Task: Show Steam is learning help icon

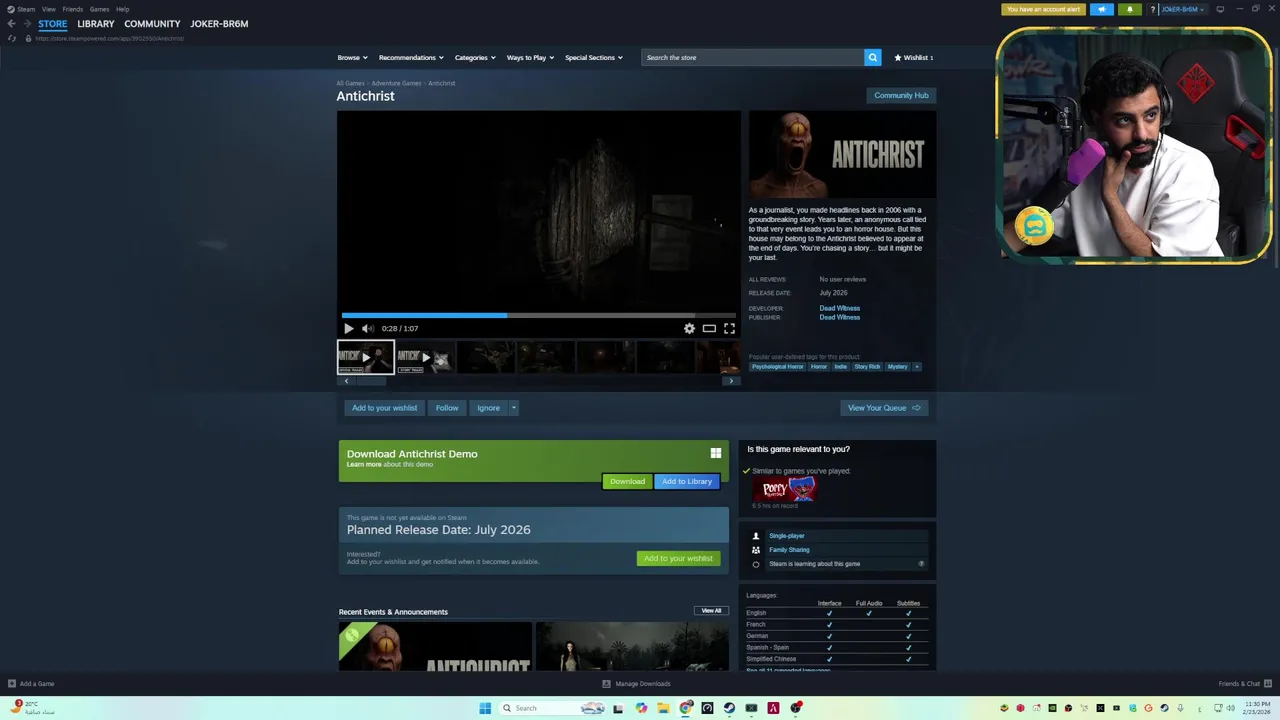Action: (x=922, y=564)
